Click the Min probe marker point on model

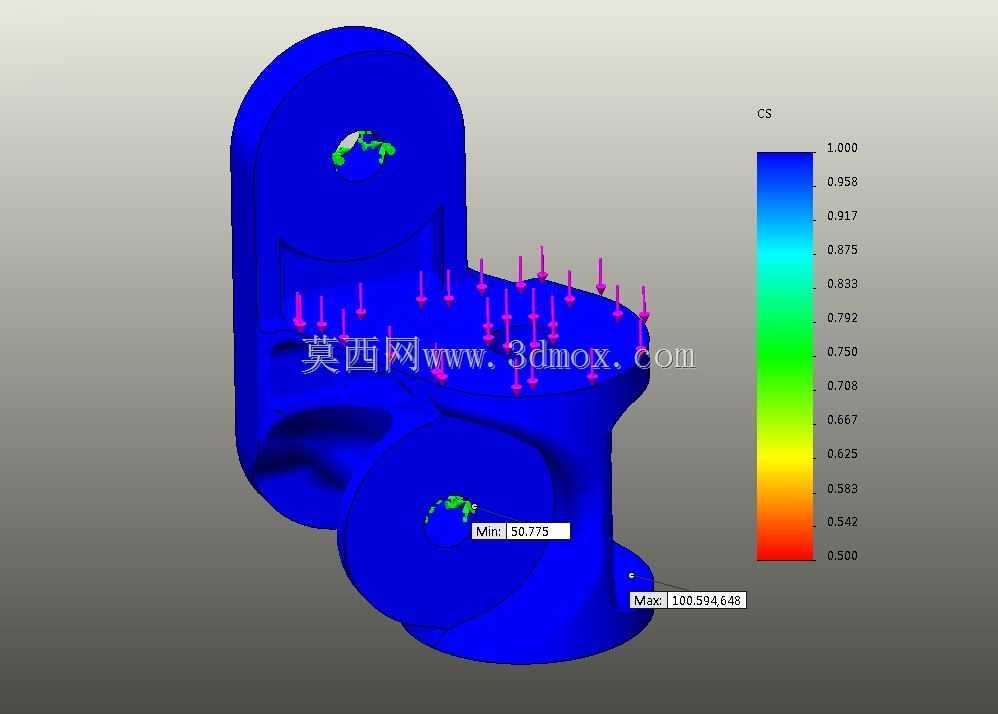point(475,507)
